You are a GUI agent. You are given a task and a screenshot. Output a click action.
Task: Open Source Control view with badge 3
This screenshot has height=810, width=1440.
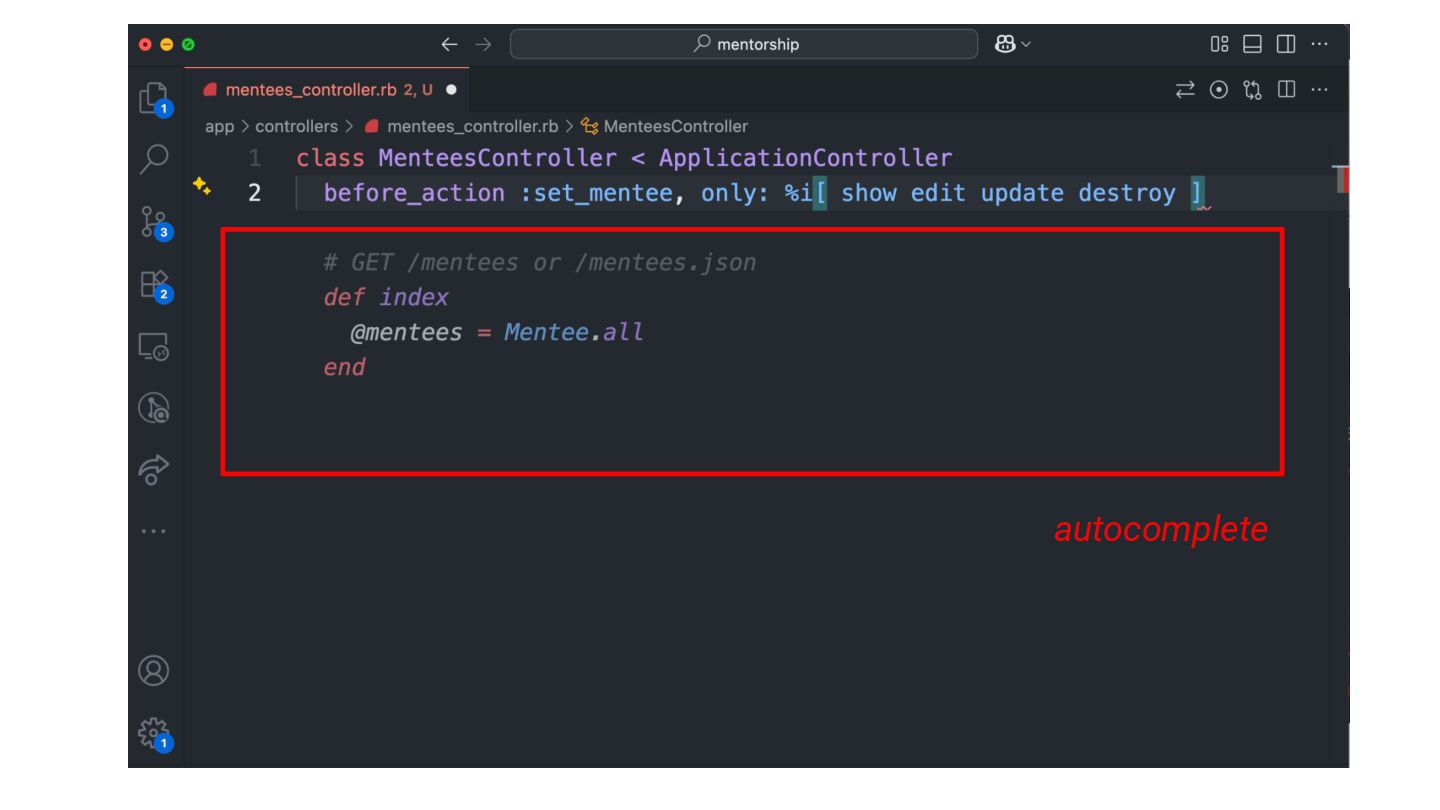click(153, 222)
